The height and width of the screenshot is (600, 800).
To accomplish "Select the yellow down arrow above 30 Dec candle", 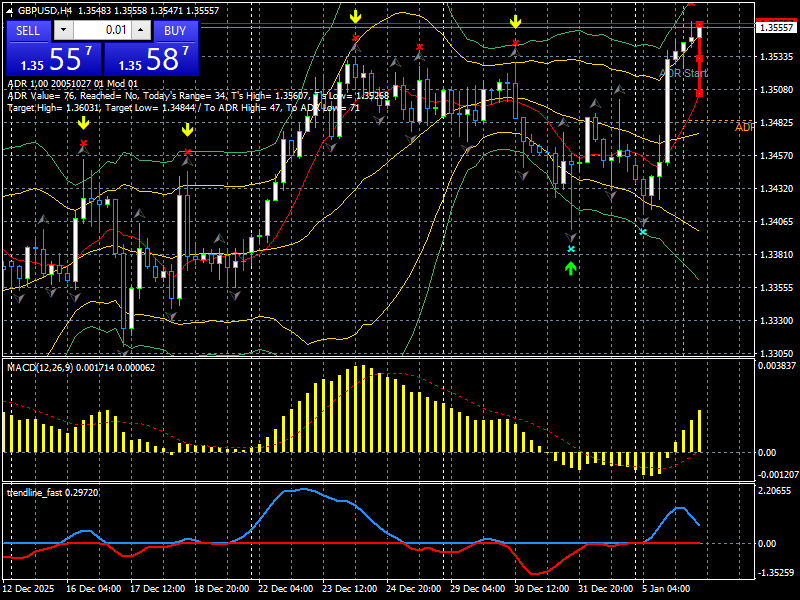I will (x=515, y=21).
